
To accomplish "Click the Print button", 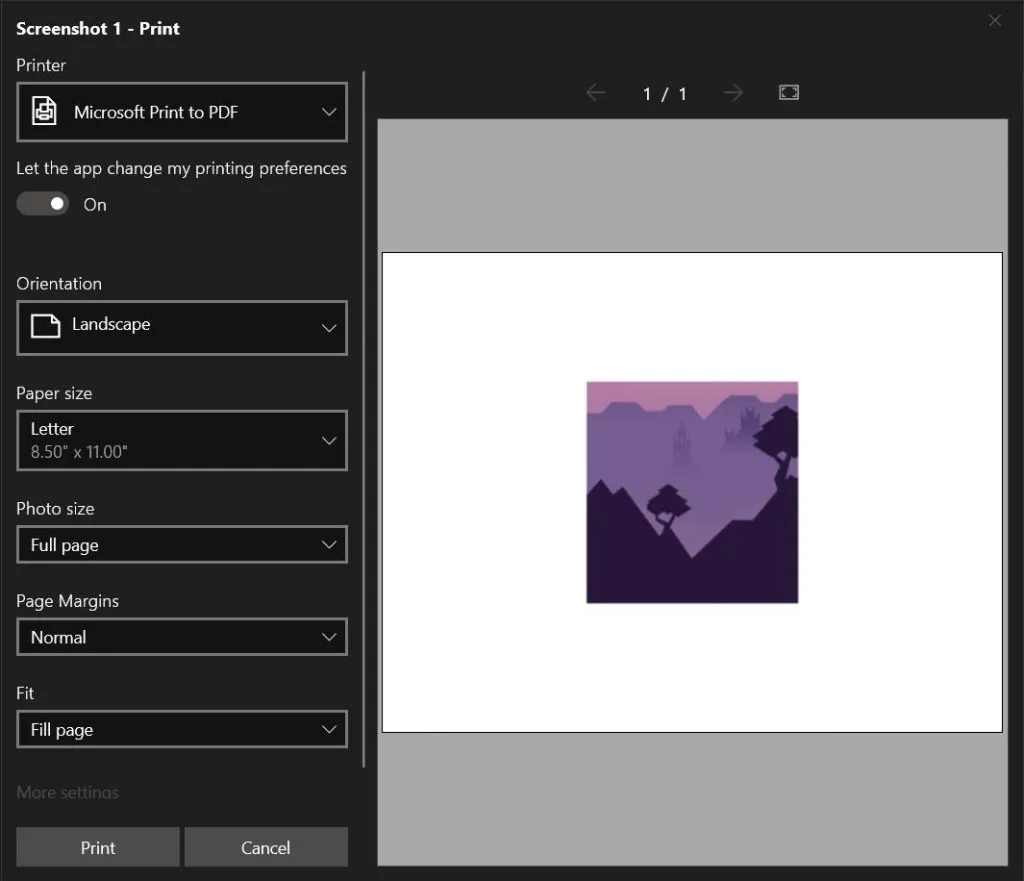I will pos(97,846).
